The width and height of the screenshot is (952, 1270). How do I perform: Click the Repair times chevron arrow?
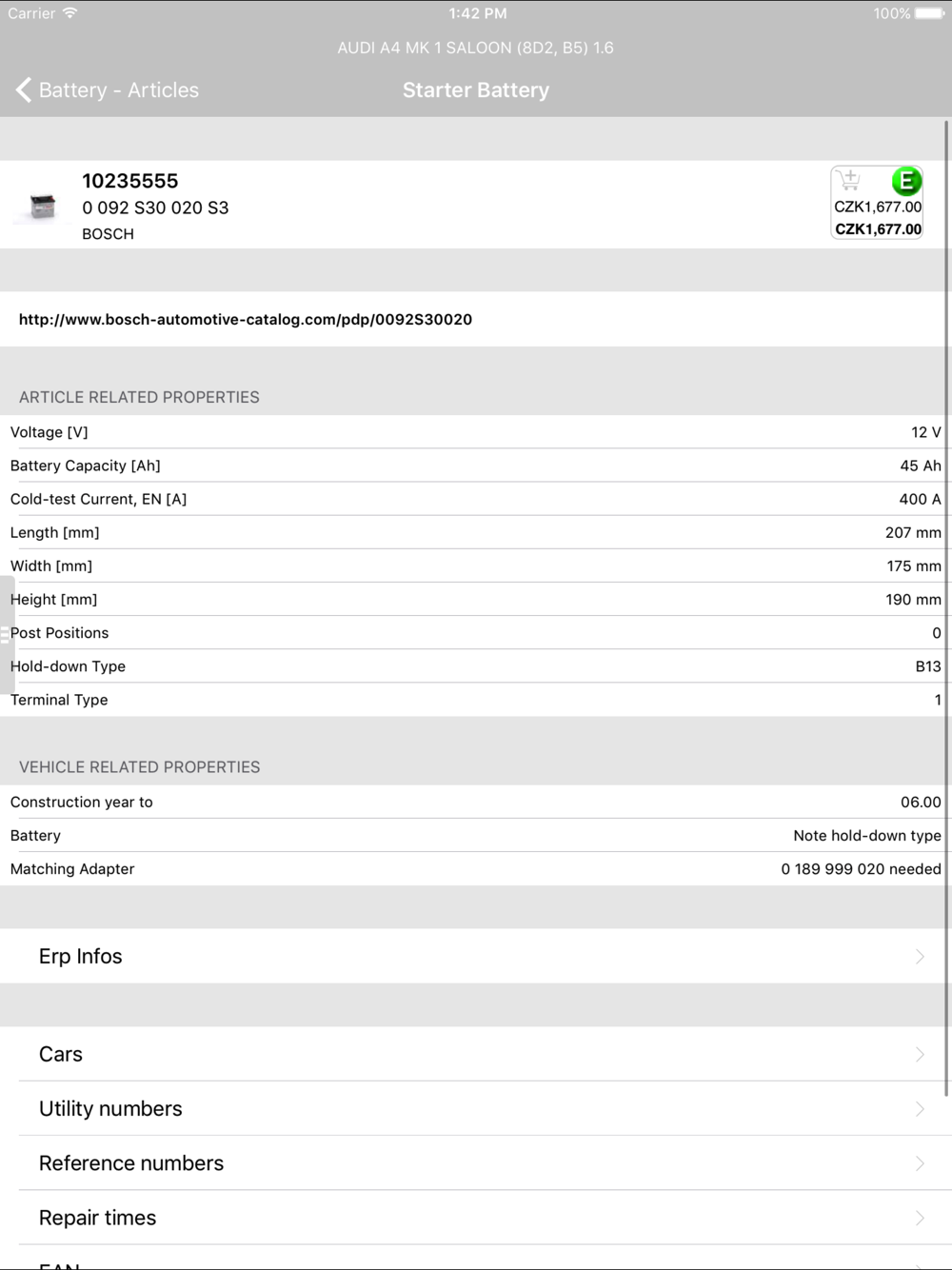pyautogui.click(x=920, y=1218)
